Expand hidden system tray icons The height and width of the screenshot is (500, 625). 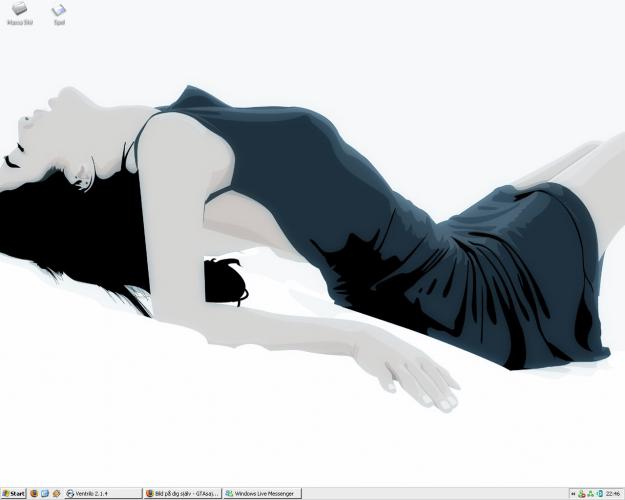572,494
